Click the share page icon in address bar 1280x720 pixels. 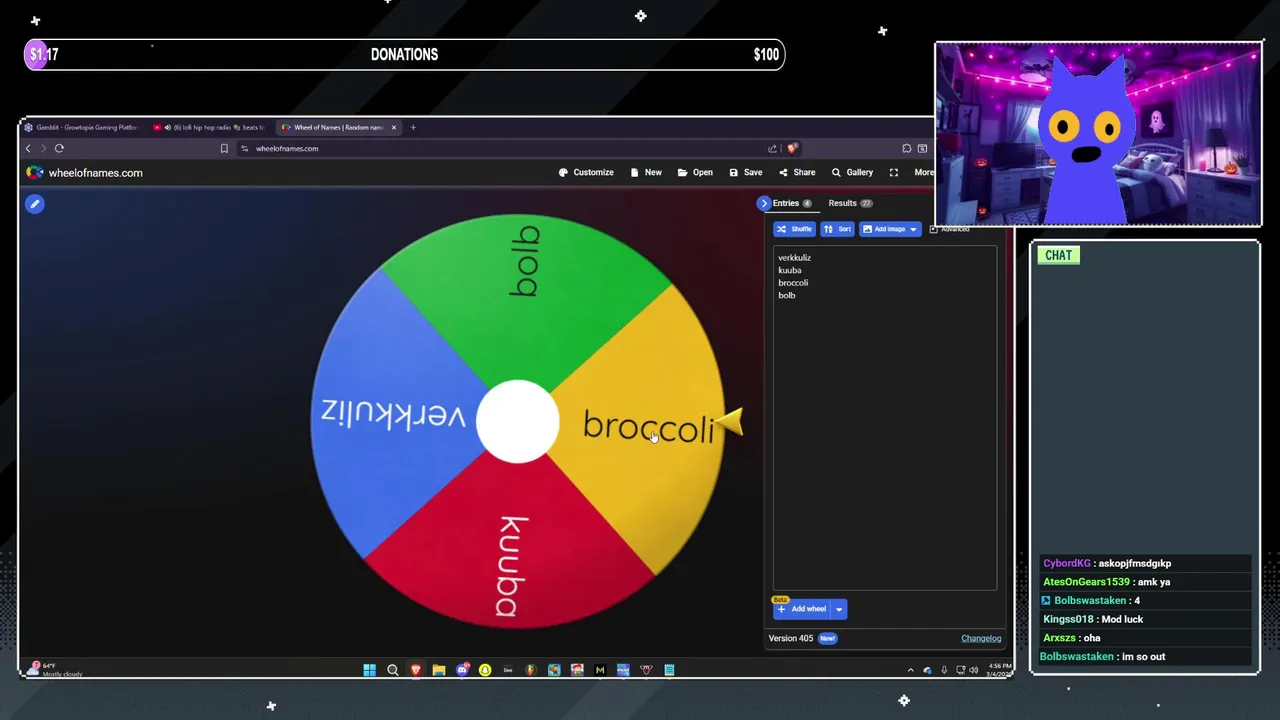click(x=772, y=148)
